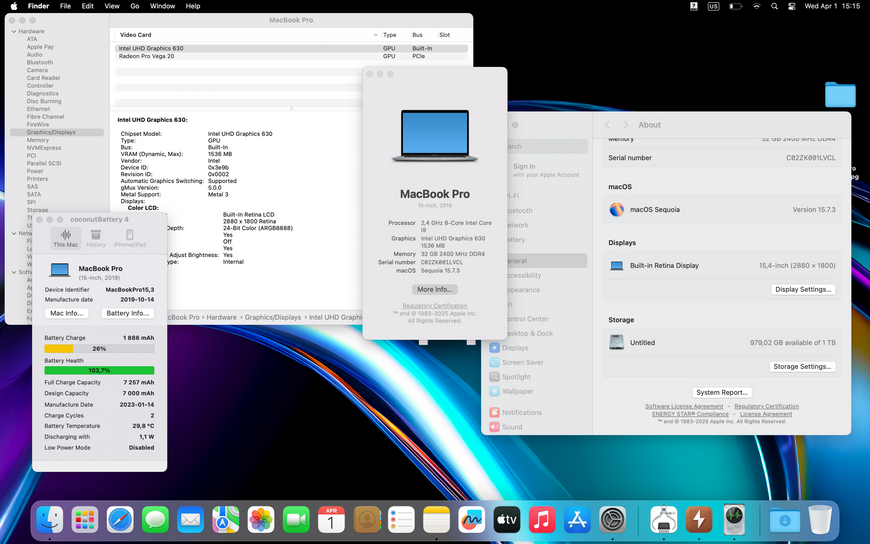
Task: Open Calendar from the Dock
Action: pos(331,520)
